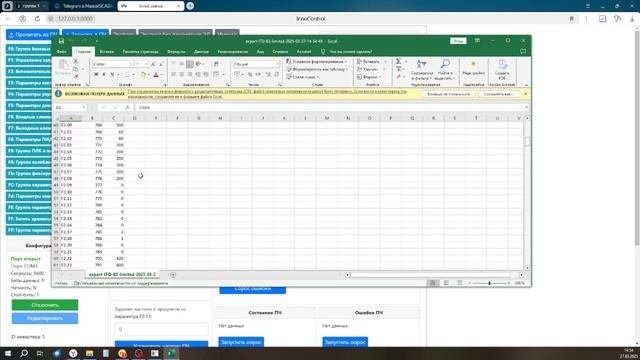The width and height of the screenshot is (640, 360).
Task: Apply percent number style
Action: tap(250, 74)
